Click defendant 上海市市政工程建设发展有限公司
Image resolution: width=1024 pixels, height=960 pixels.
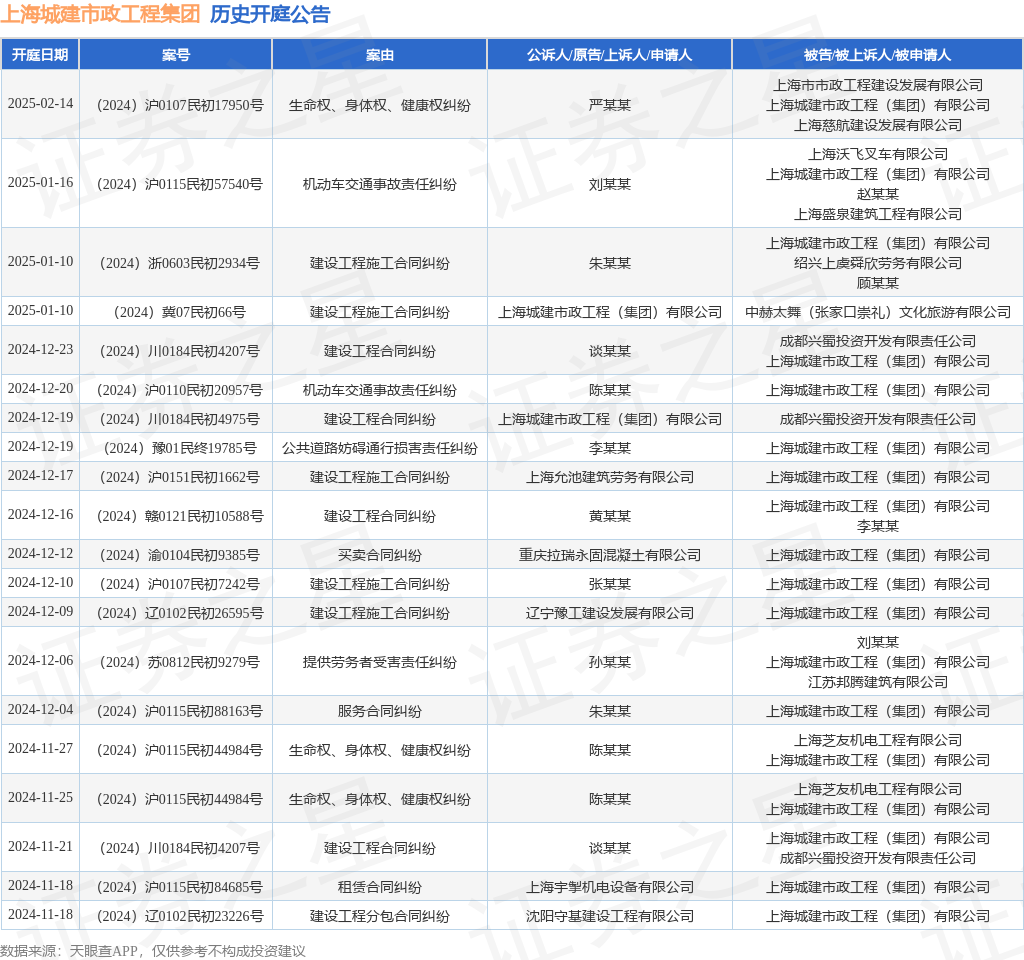(x=878, y=86)
